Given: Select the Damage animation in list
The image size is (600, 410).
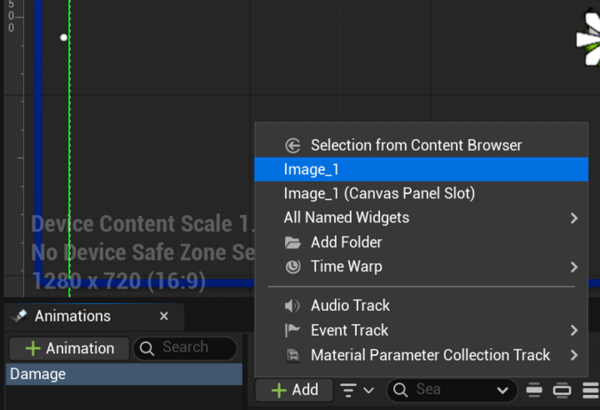Looking at the screenshot, I should 124,374.
